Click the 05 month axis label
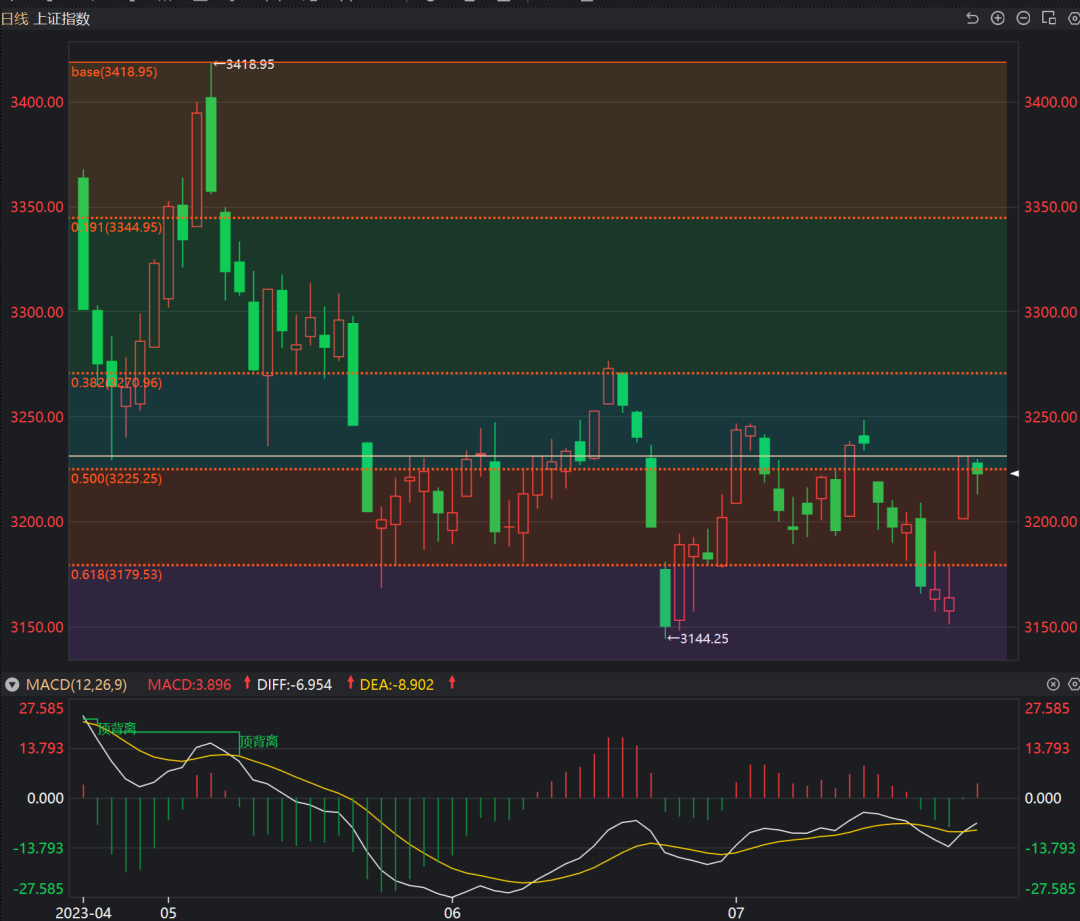 [x=168, y=913]
